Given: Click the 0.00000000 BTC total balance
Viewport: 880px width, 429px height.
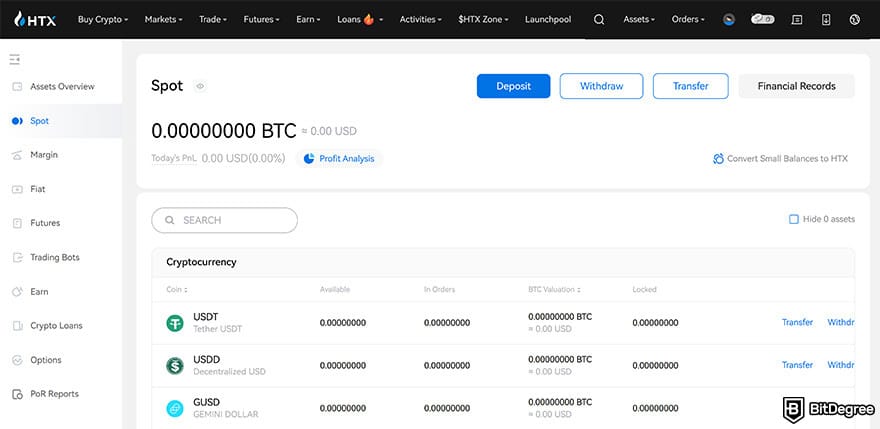Looking at the screenshot, I should 223,131.
